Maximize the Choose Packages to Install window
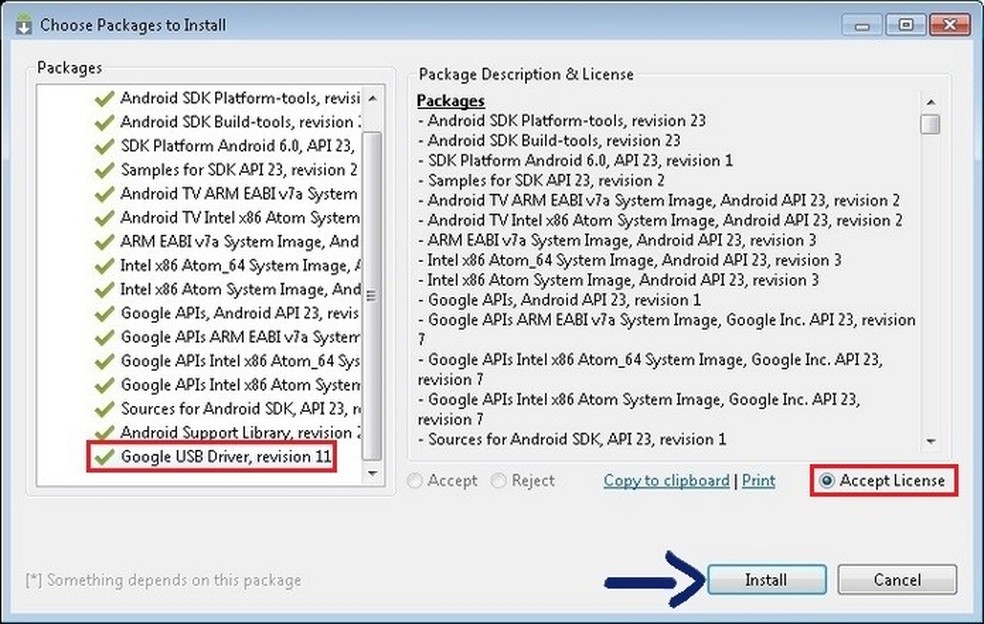Screen dimensions: 984x624 [x=906, y=25]
